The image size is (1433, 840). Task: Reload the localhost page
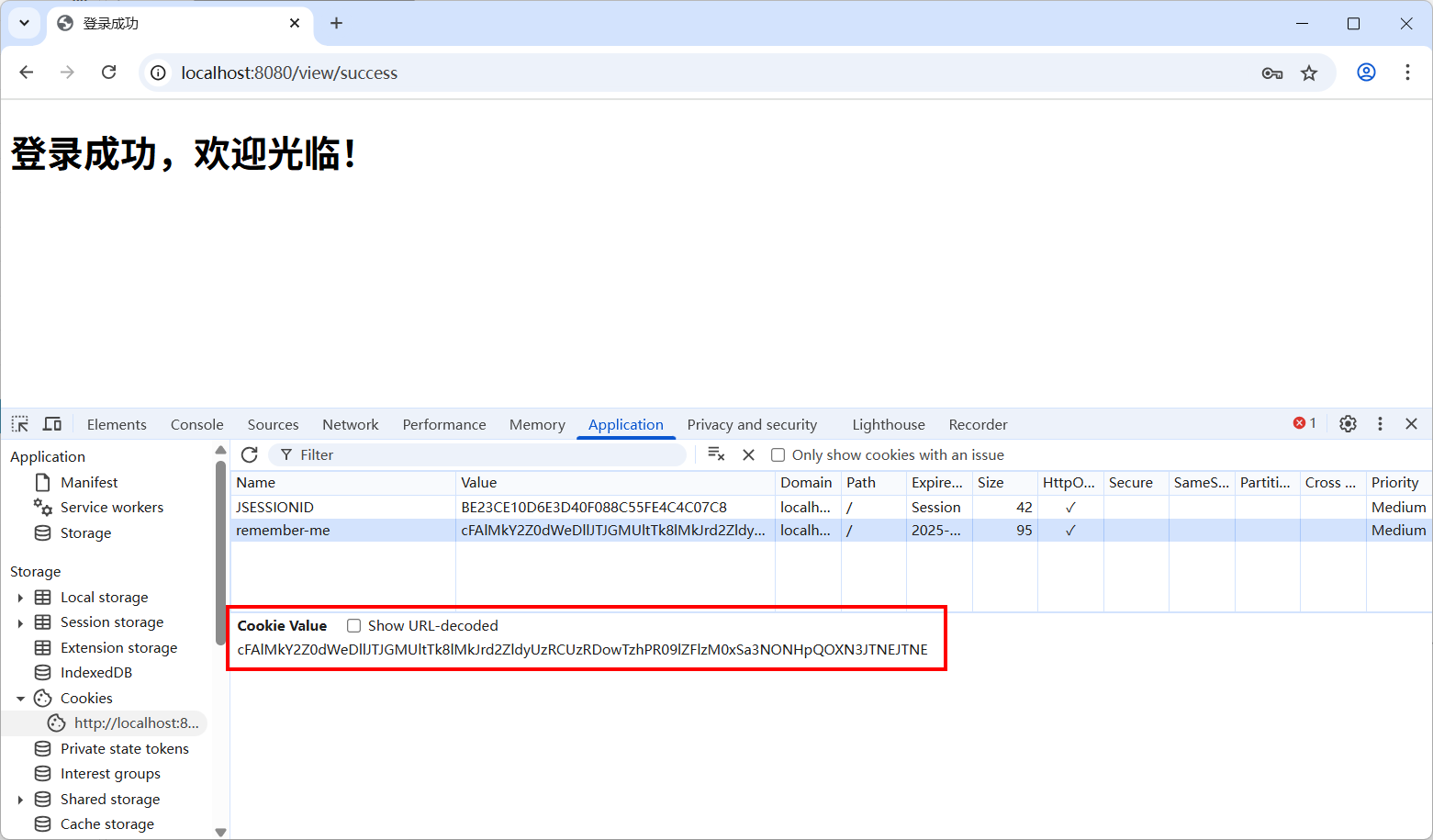click(108, 73)
